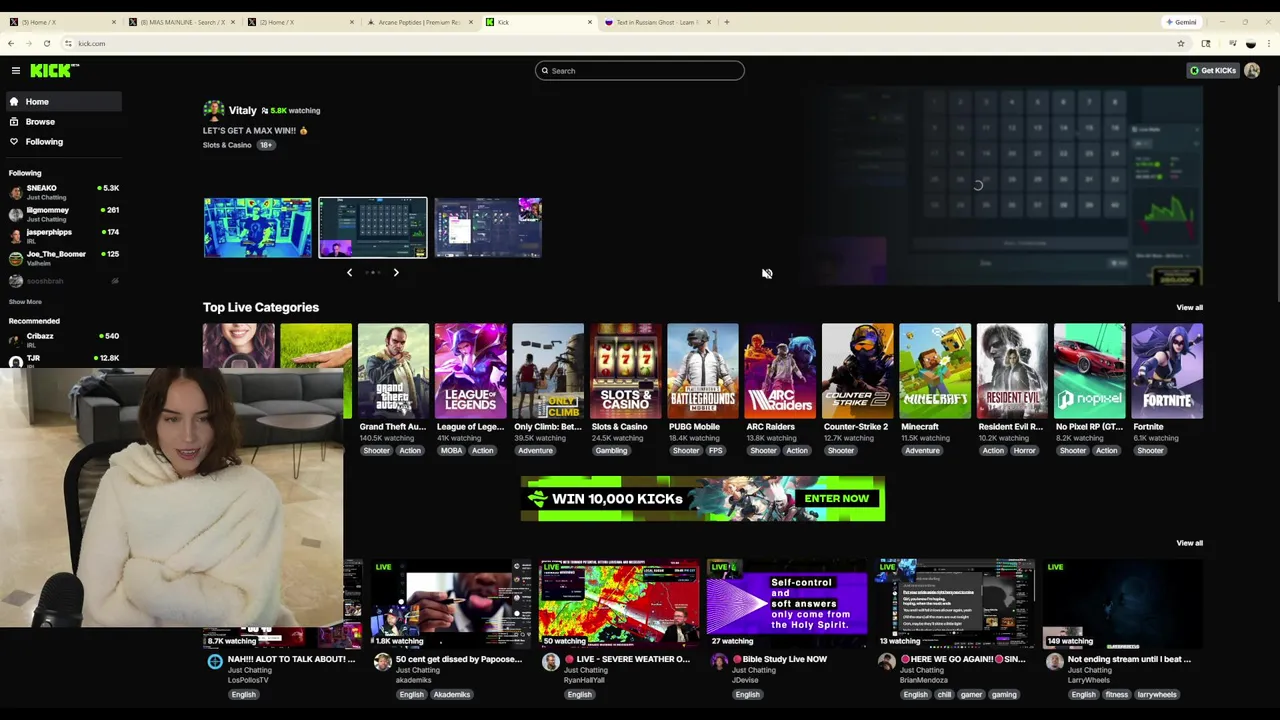Open the Akademiks tag on the stream card
1280x720 pixels.
click(451, 694)
